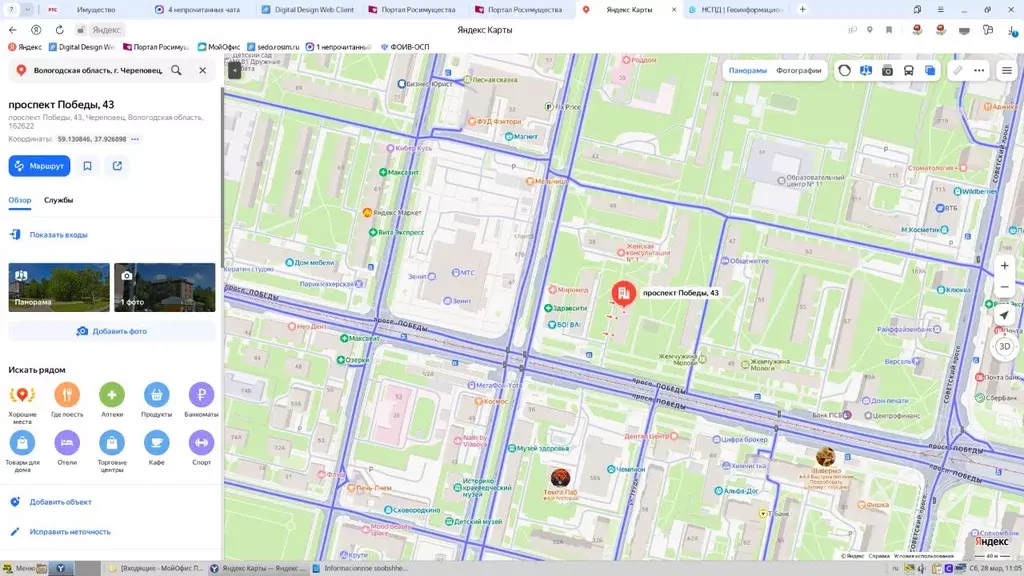This screenshot has width=1024, height=576.
Task: Click the search magnifier in the search box
Action: point(176,71)
